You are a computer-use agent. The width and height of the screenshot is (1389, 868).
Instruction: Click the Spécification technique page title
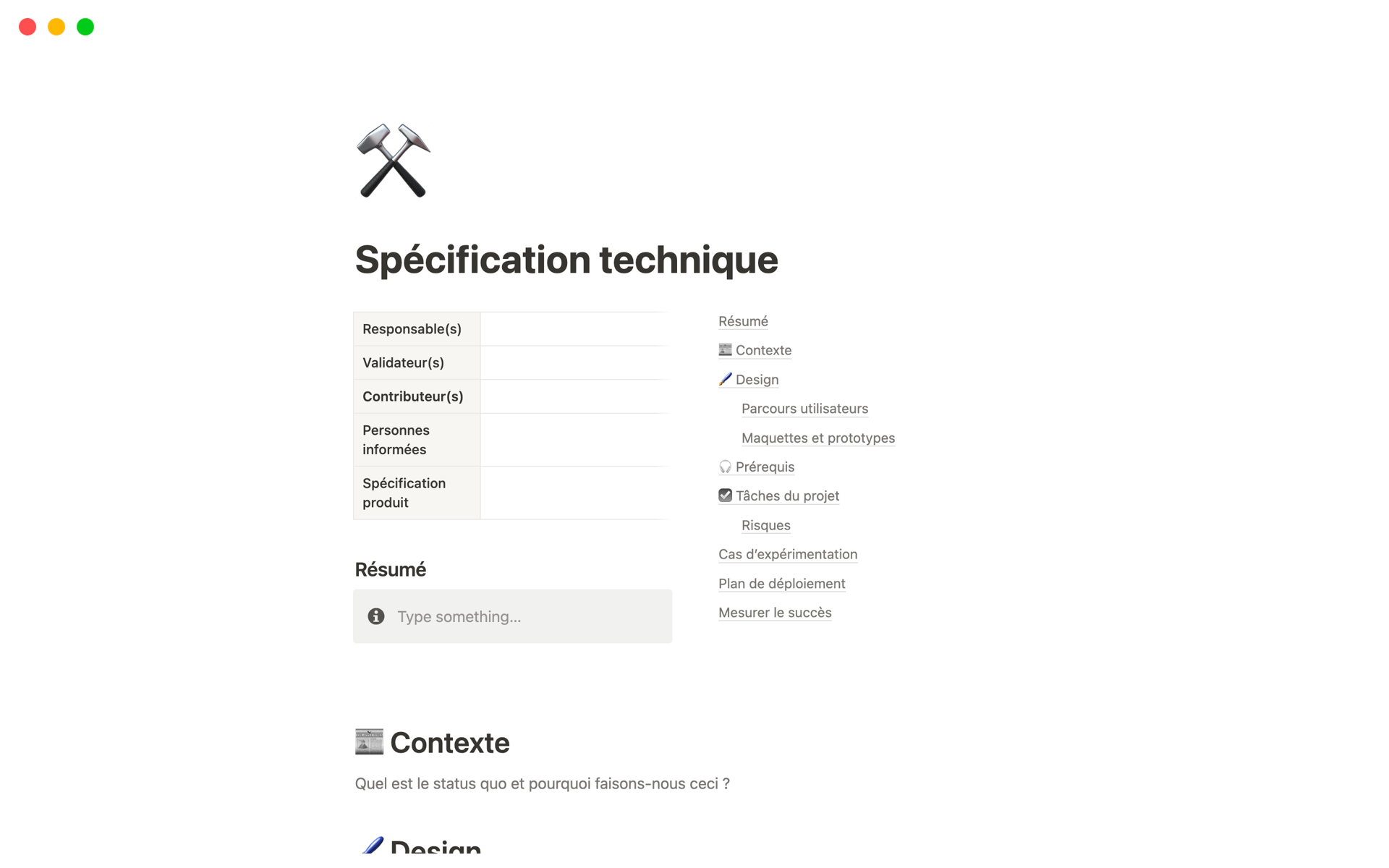click(566, 260)
